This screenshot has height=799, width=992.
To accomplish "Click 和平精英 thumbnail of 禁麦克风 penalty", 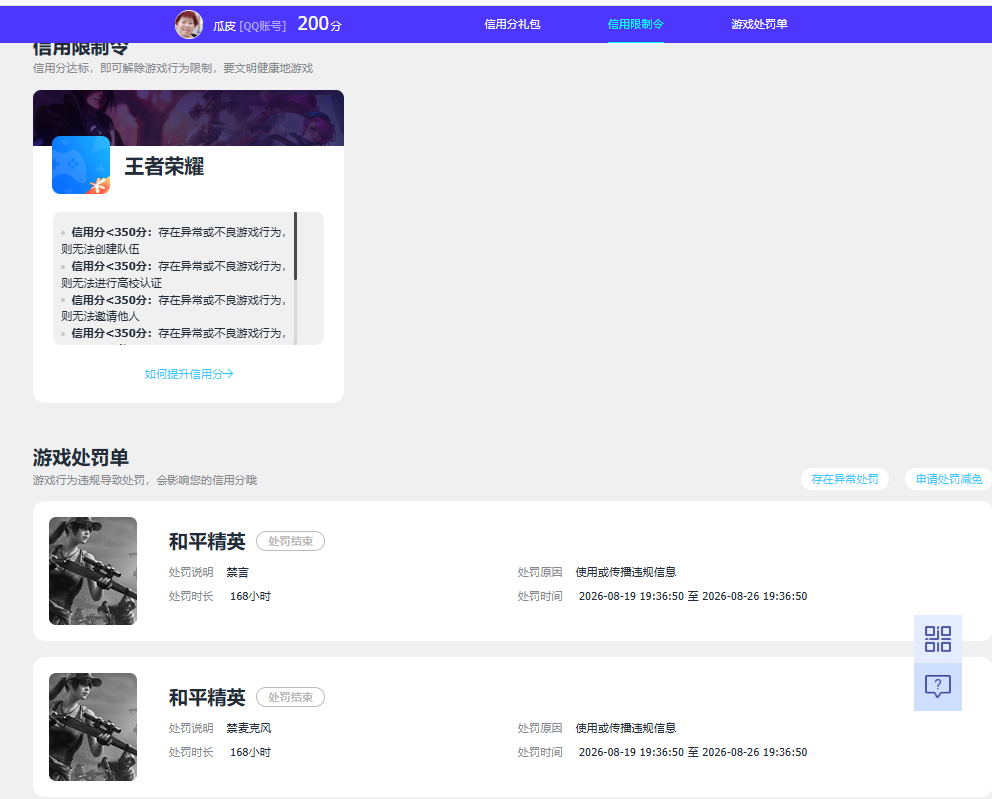I will tap(93, 726).
